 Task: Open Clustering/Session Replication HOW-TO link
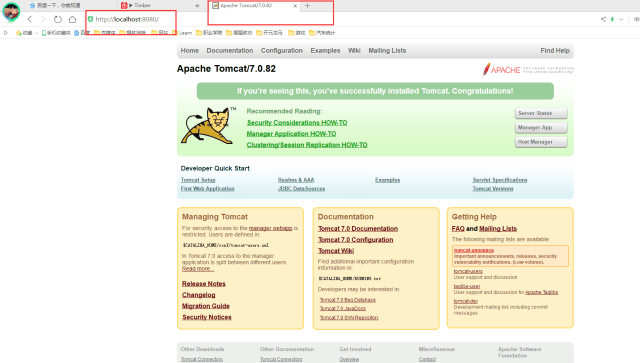[307, 145]
